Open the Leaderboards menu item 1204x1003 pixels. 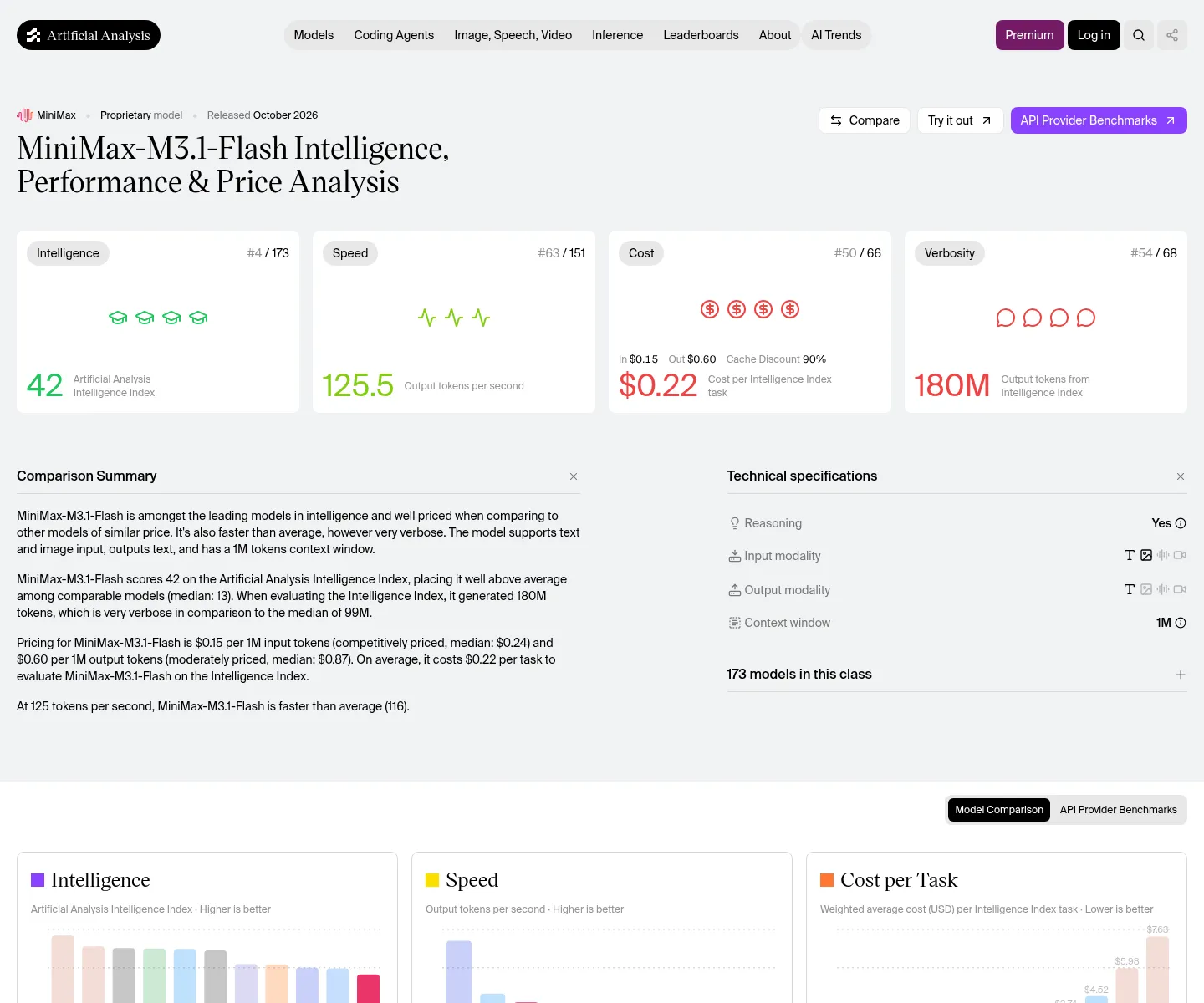pos(701,35)
